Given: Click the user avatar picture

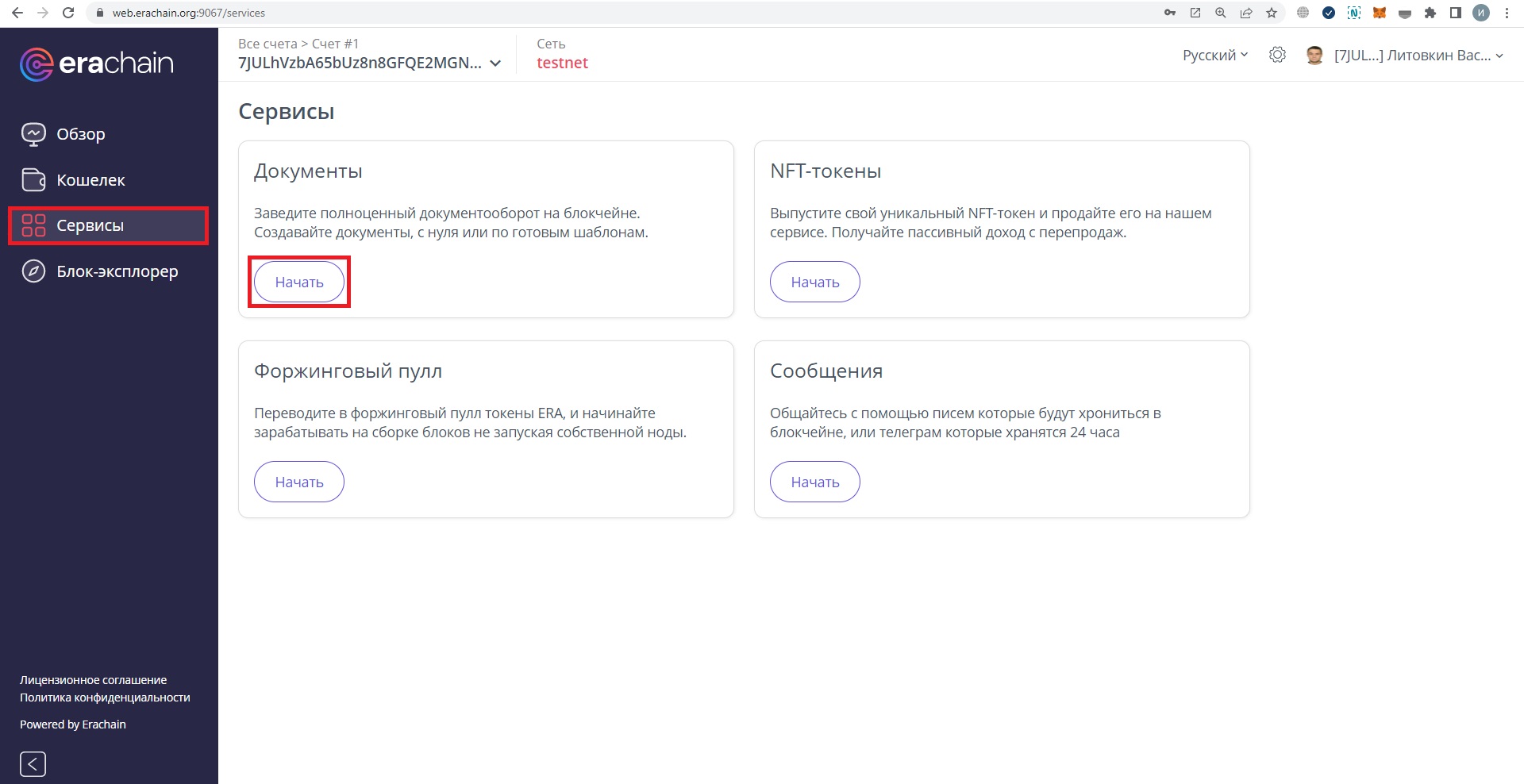Looking at the screenshot, I should [1314, 55].
